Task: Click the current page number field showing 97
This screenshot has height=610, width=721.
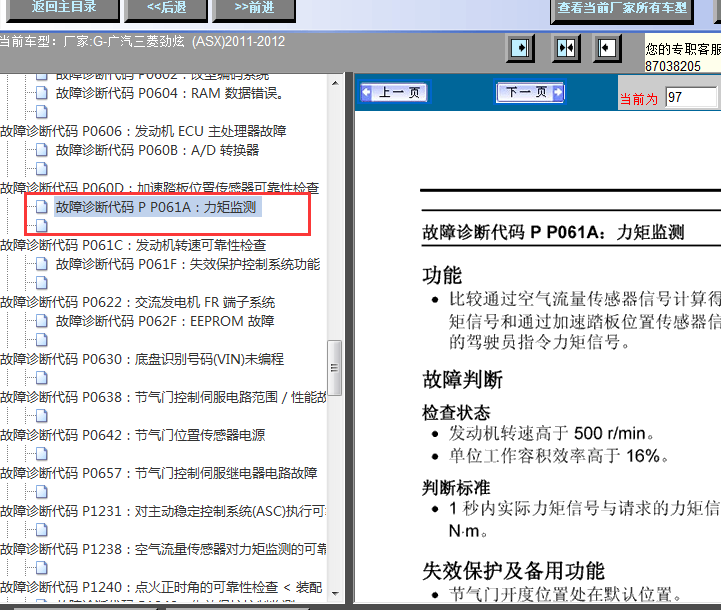Action: point(691,97)
